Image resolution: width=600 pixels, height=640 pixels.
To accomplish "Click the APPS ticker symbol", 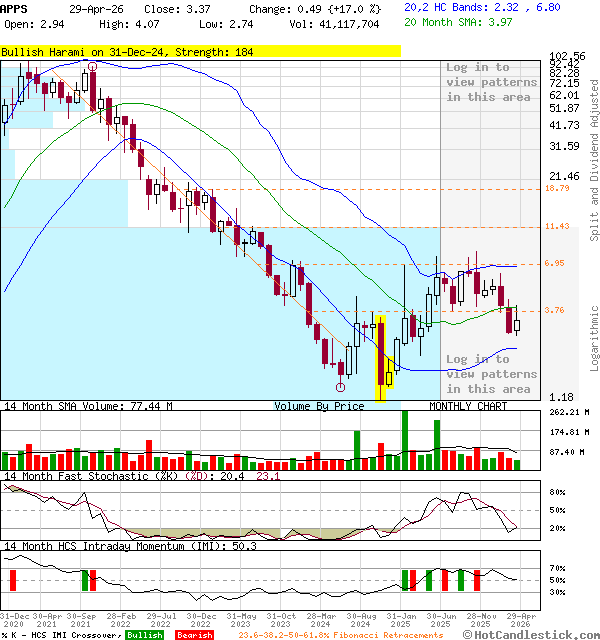I will [14, 8].
